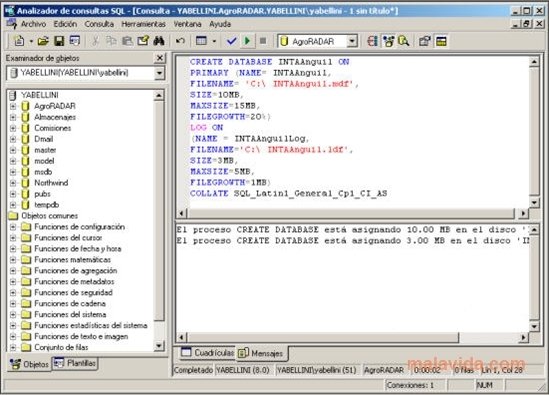Open the Herramientas menu

coord(144,24)
